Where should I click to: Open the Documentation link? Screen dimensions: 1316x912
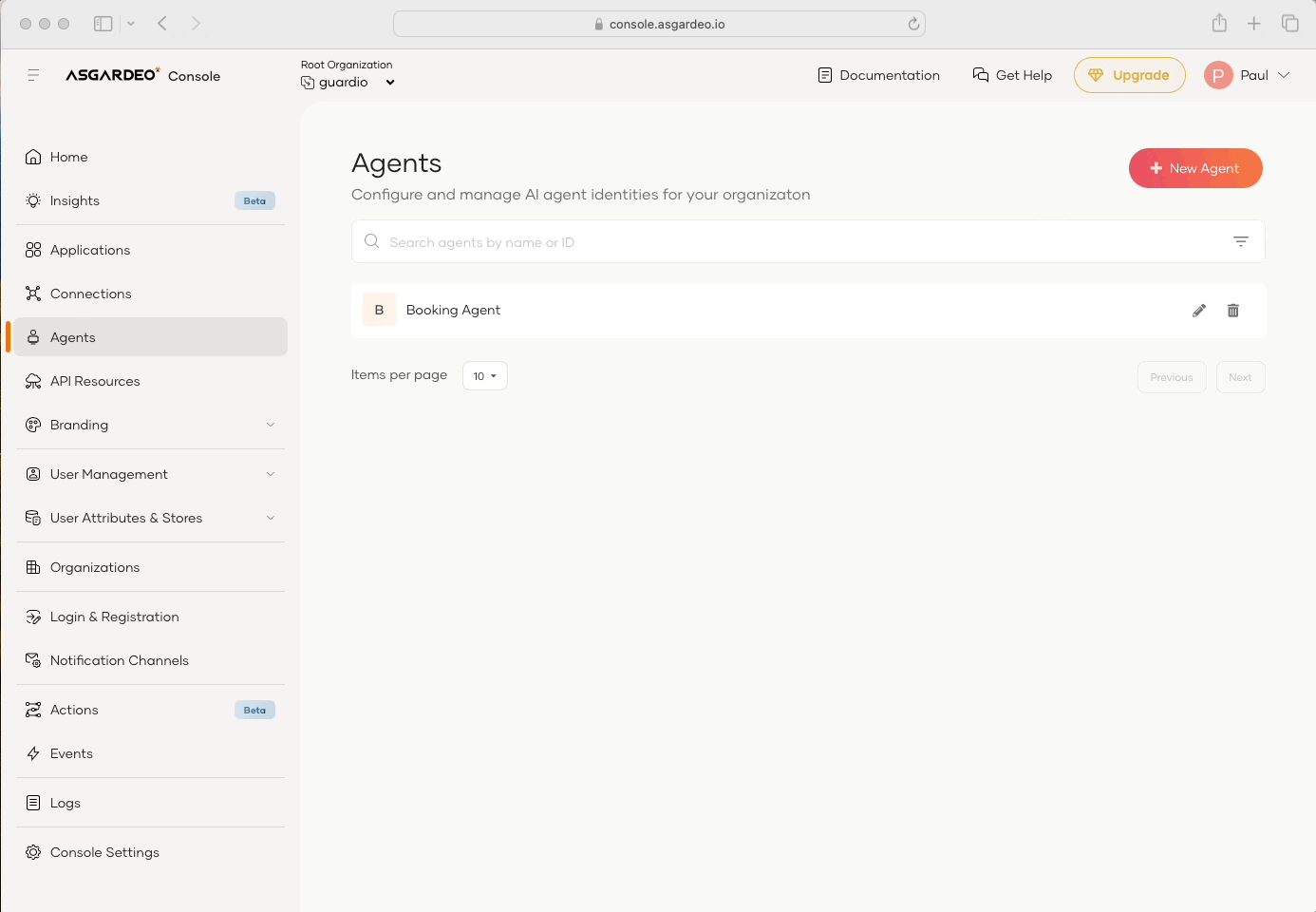point(877,74)
